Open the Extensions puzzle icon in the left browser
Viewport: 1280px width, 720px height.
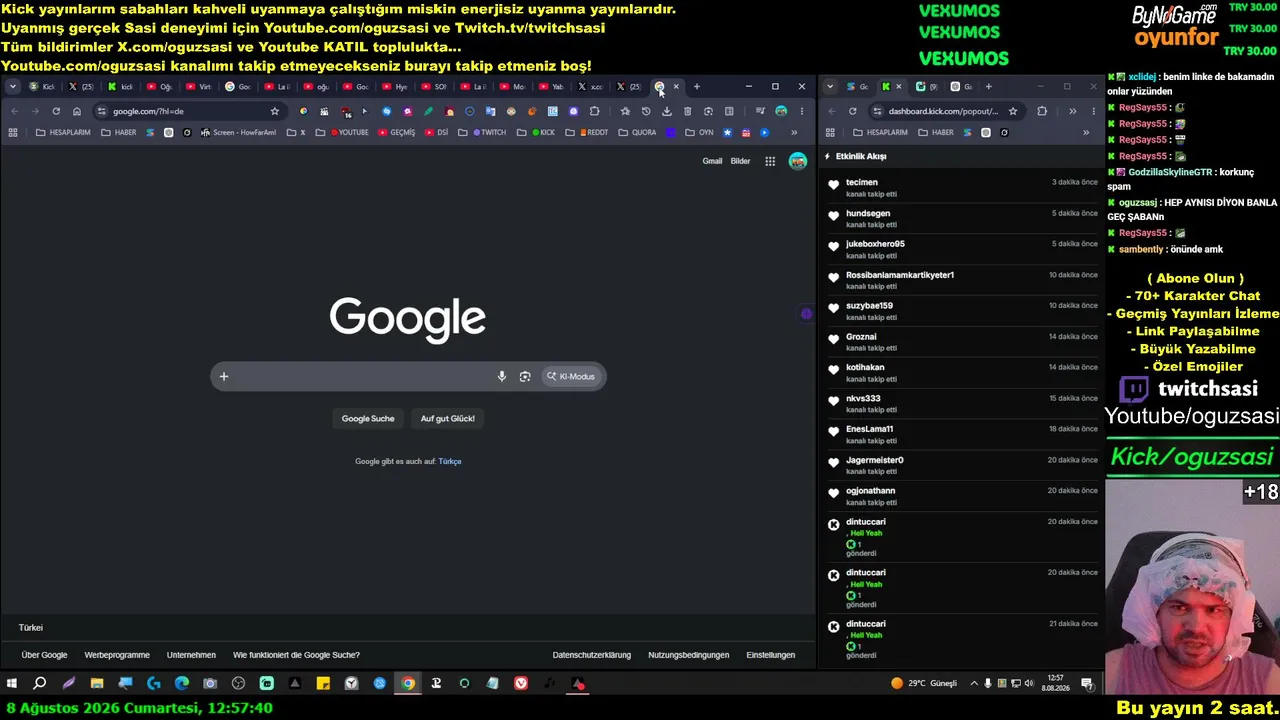pyautogui.click(x=595, y=111)
